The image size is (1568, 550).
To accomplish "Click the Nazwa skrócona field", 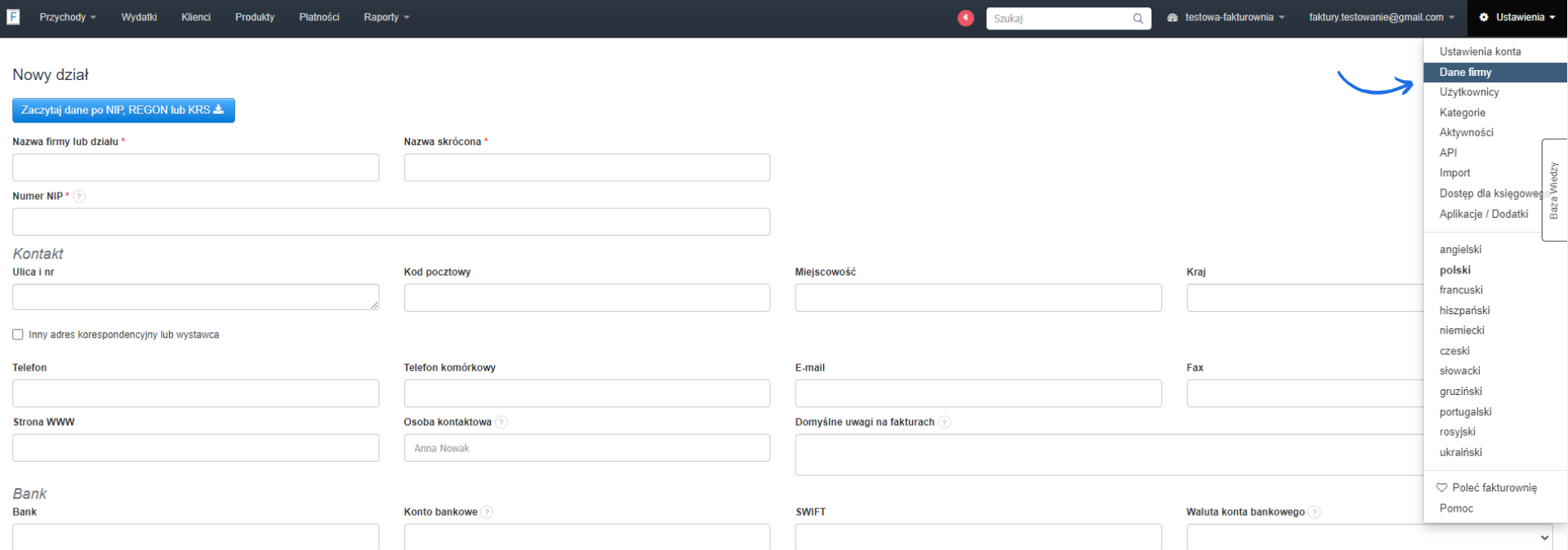I will point(587,167).
